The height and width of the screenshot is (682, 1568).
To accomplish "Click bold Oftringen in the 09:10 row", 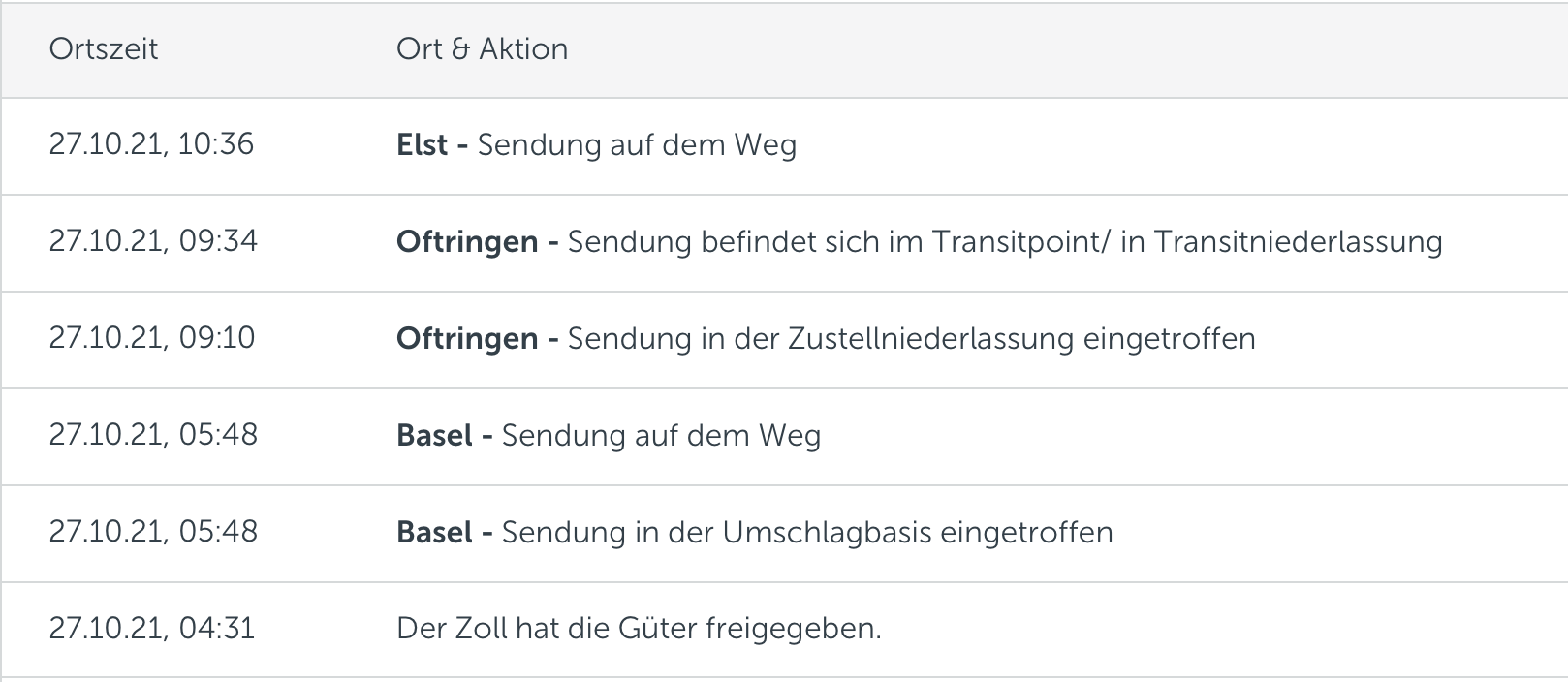I will tap(467, 339).
